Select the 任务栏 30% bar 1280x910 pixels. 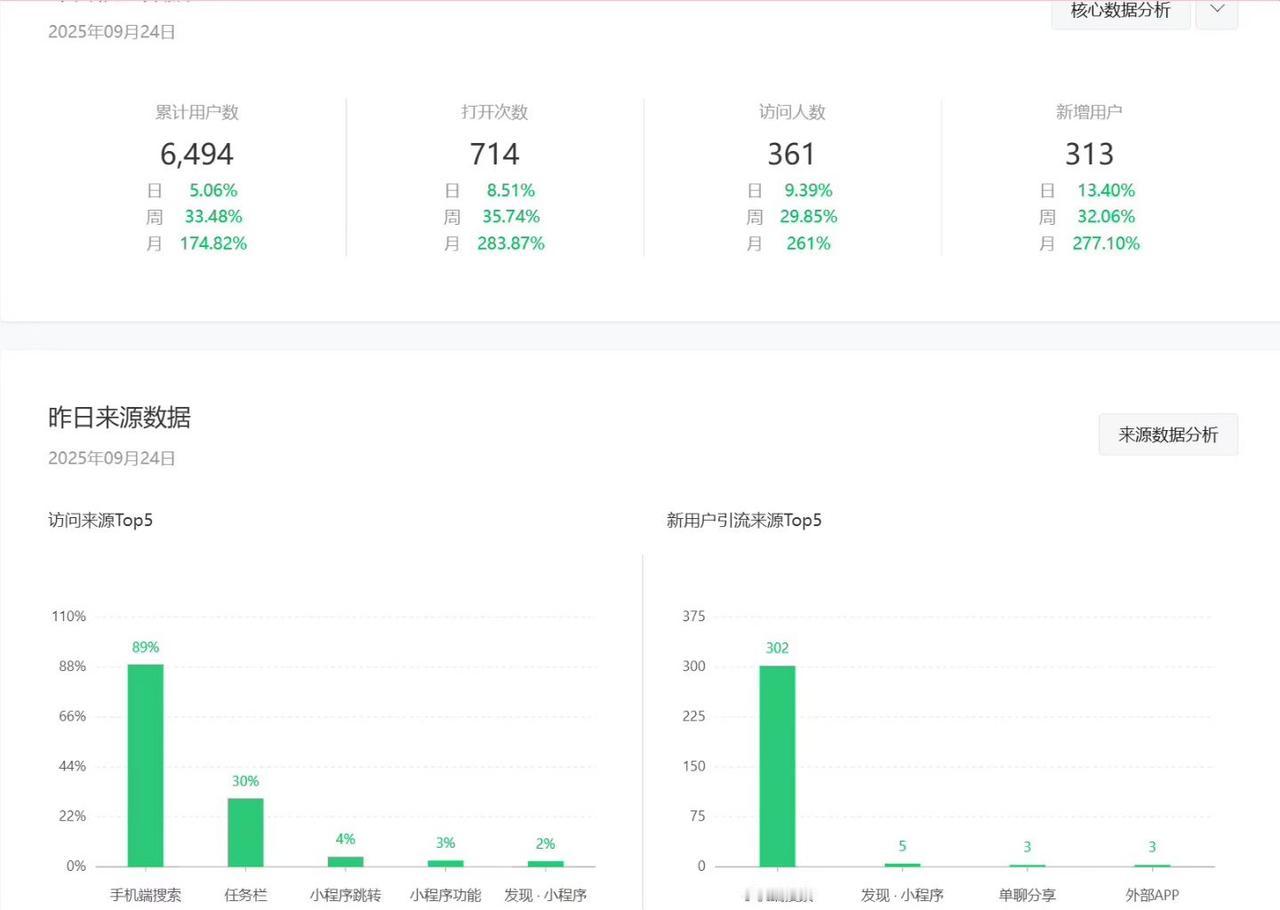pyautogui.click(x=246, y=832)
